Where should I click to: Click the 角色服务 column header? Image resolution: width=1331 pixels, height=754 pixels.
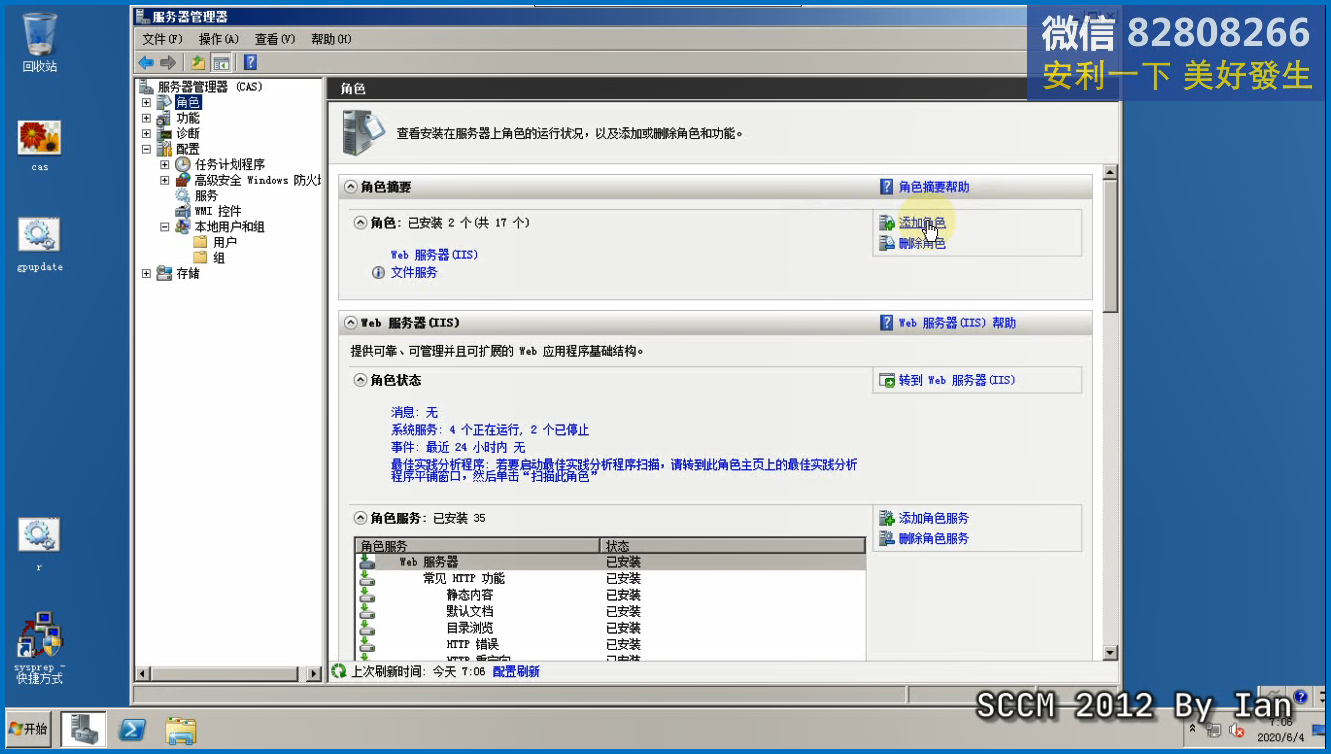pos(477,546)
